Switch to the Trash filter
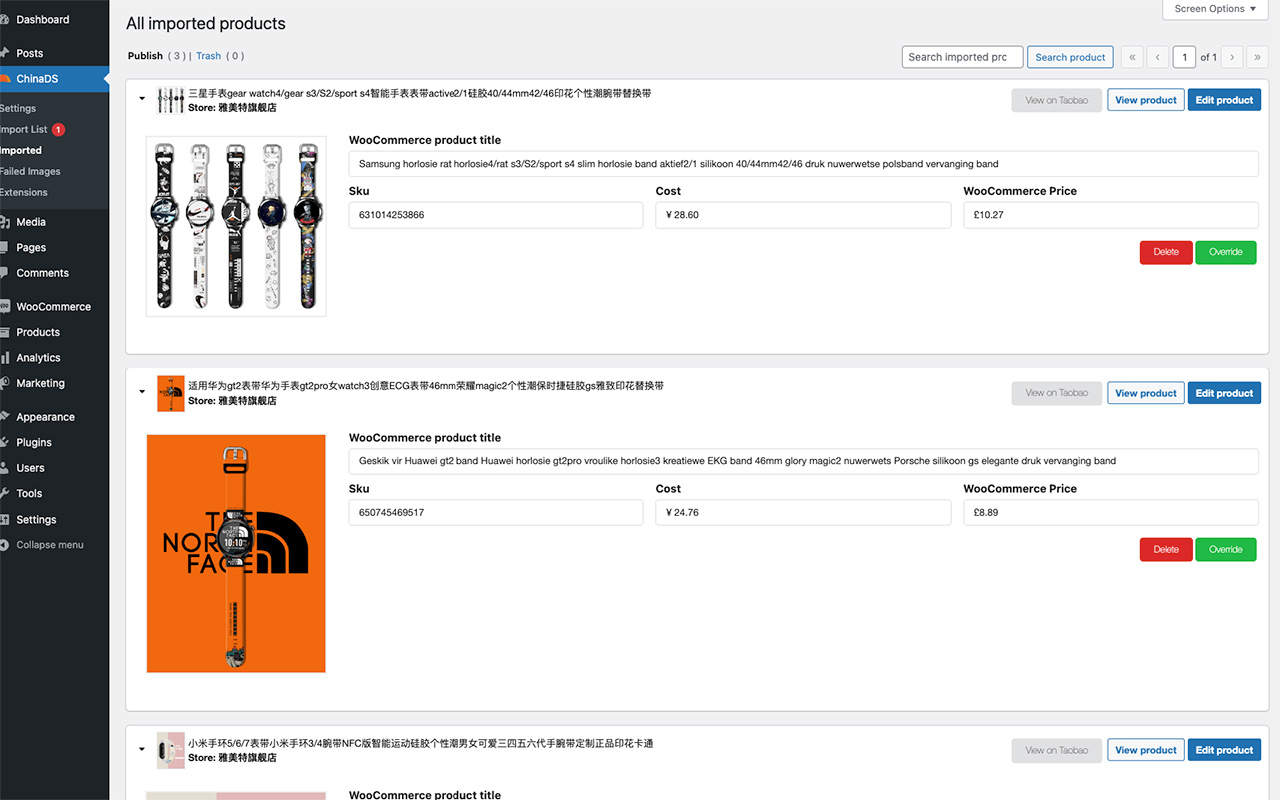 208,55
